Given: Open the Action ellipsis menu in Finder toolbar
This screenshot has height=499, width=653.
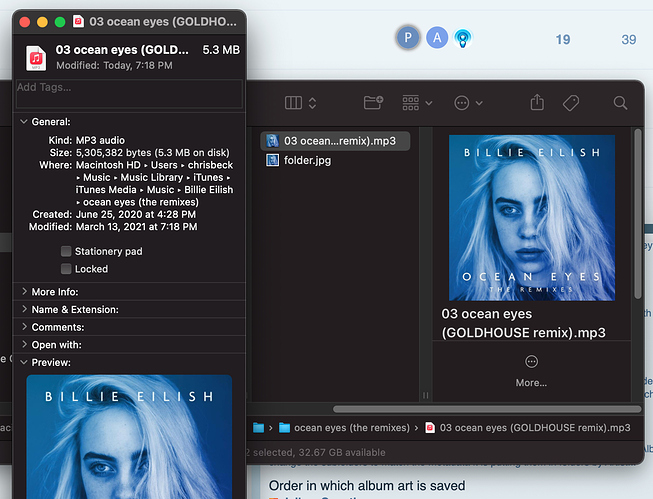Looking at the screenshot, I should tap(461, 103).
